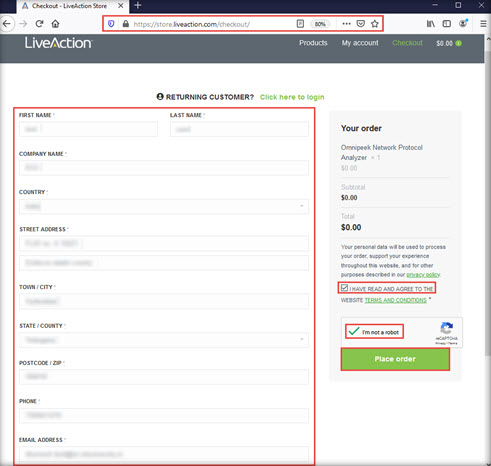491x466 pixels.
Task: Open the reader view icon in address bar
Action: click(x=300, y=24)
